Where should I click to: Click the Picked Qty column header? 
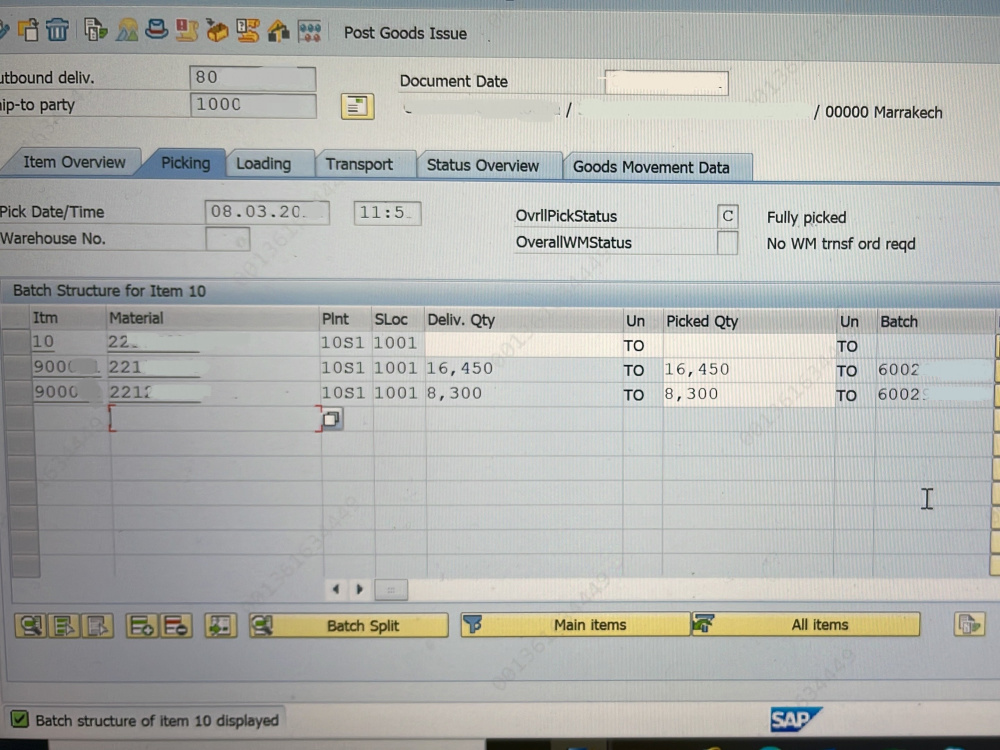click(749, 321)
